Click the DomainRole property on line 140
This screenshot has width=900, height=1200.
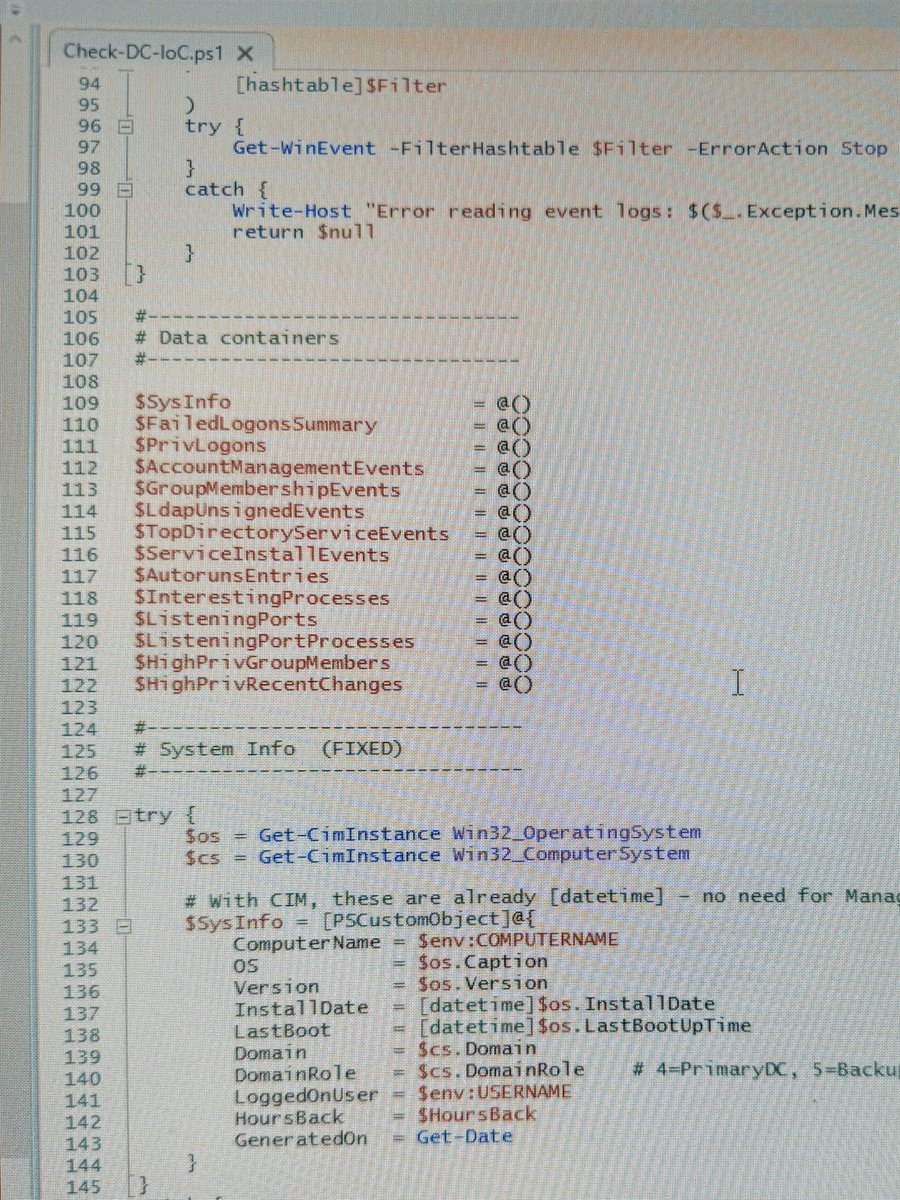[x=295, y=1074]
